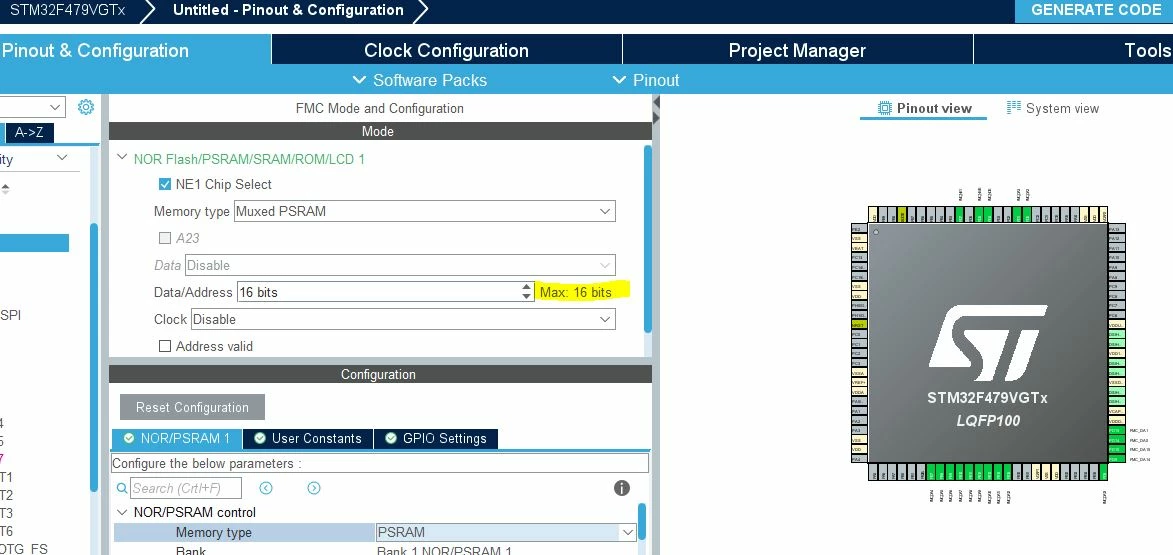
Task: Switch to the A->Z sorted list tab
Action: (29, 132)
